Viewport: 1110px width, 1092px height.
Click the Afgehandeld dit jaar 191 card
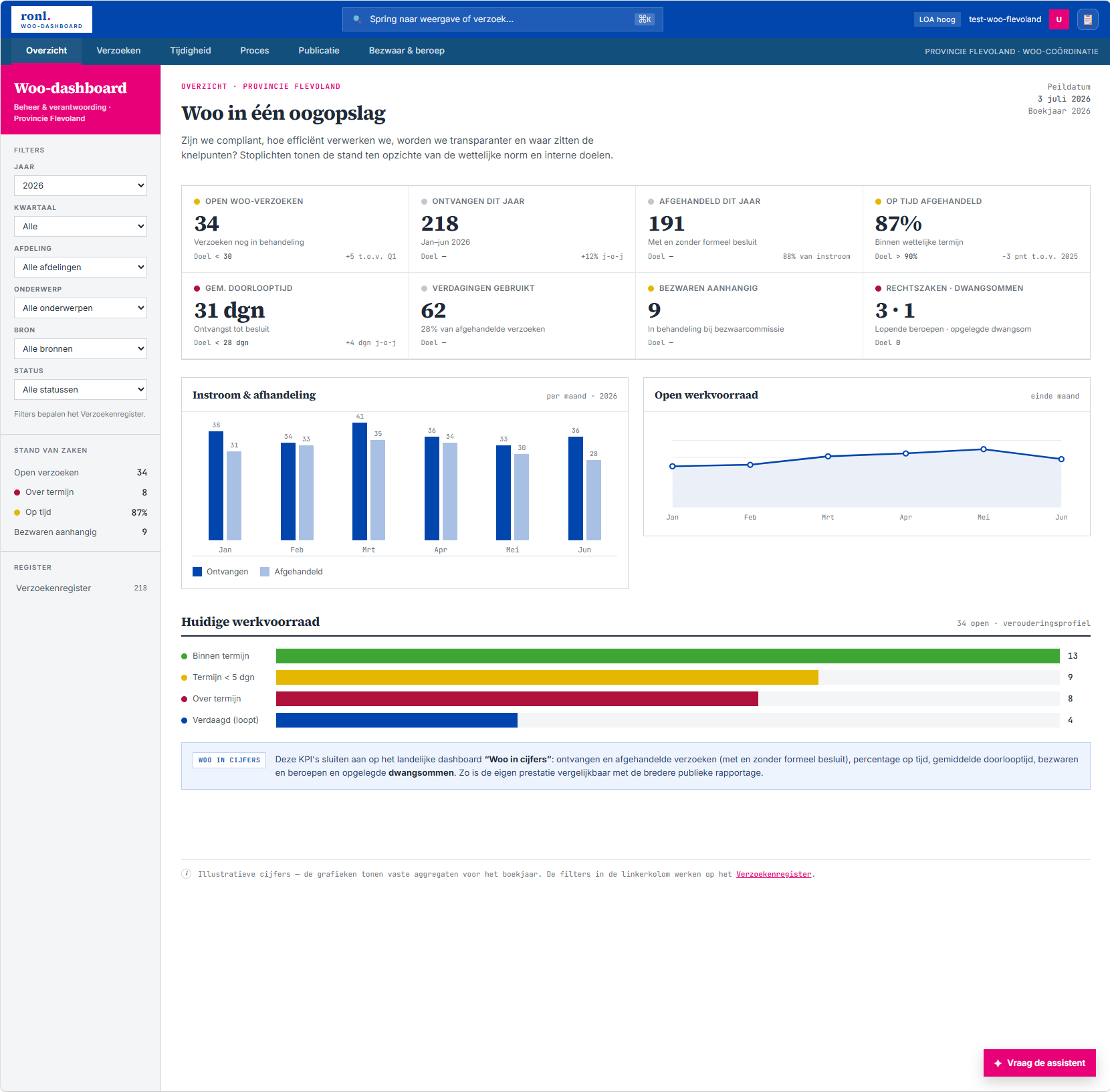coord(749,229)
